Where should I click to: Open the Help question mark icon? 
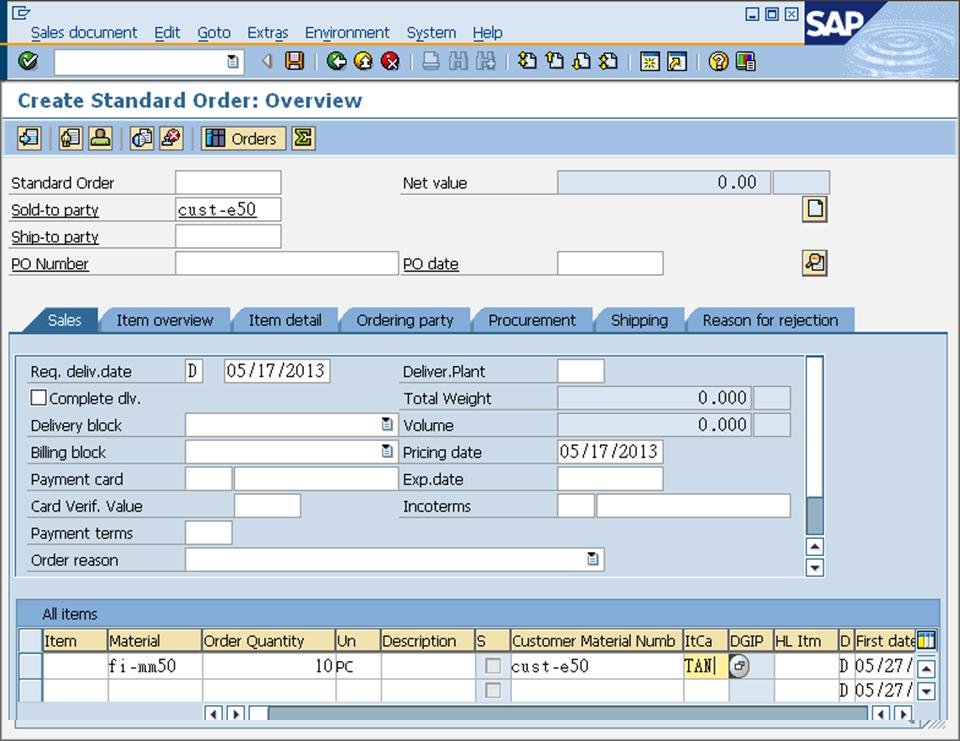tap(718, 61)
